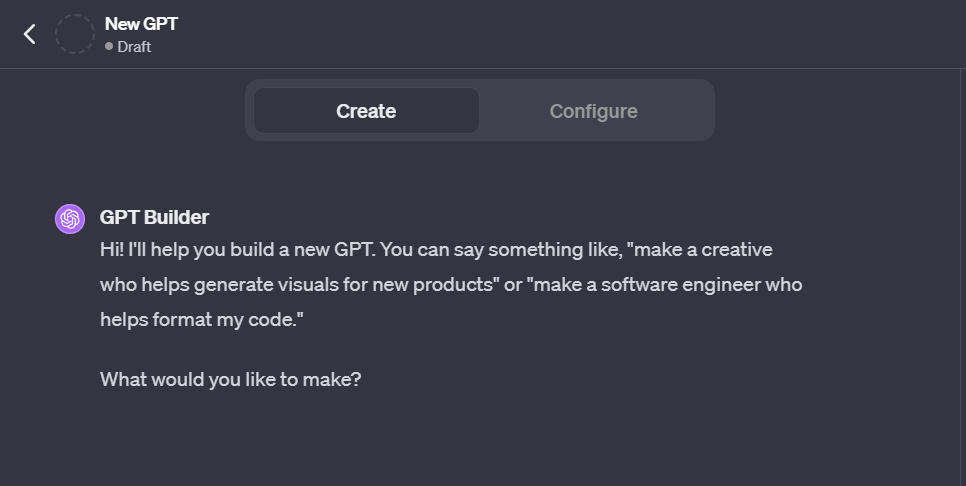
Task: Click the purple GPT Builder logo
Action: pyautogui.click(x=70, y=219)
